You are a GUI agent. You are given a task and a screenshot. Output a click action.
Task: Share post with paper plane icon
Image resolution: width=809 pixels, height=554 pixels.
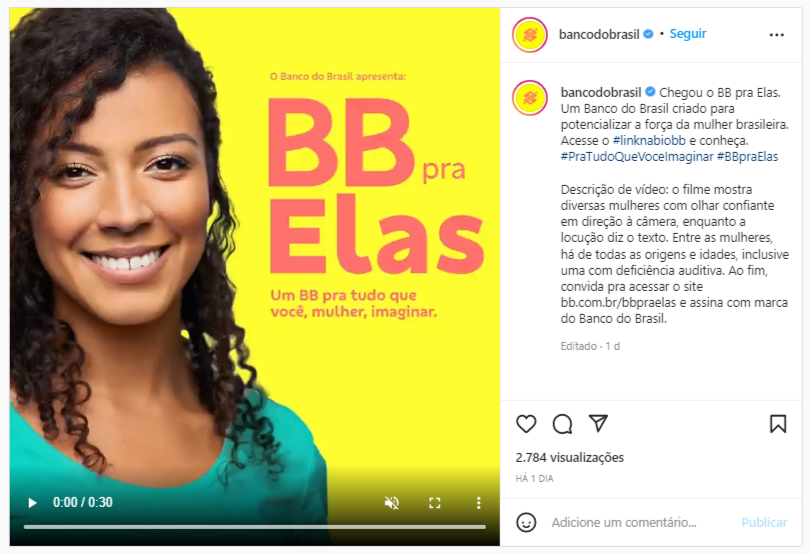(598, 423)
